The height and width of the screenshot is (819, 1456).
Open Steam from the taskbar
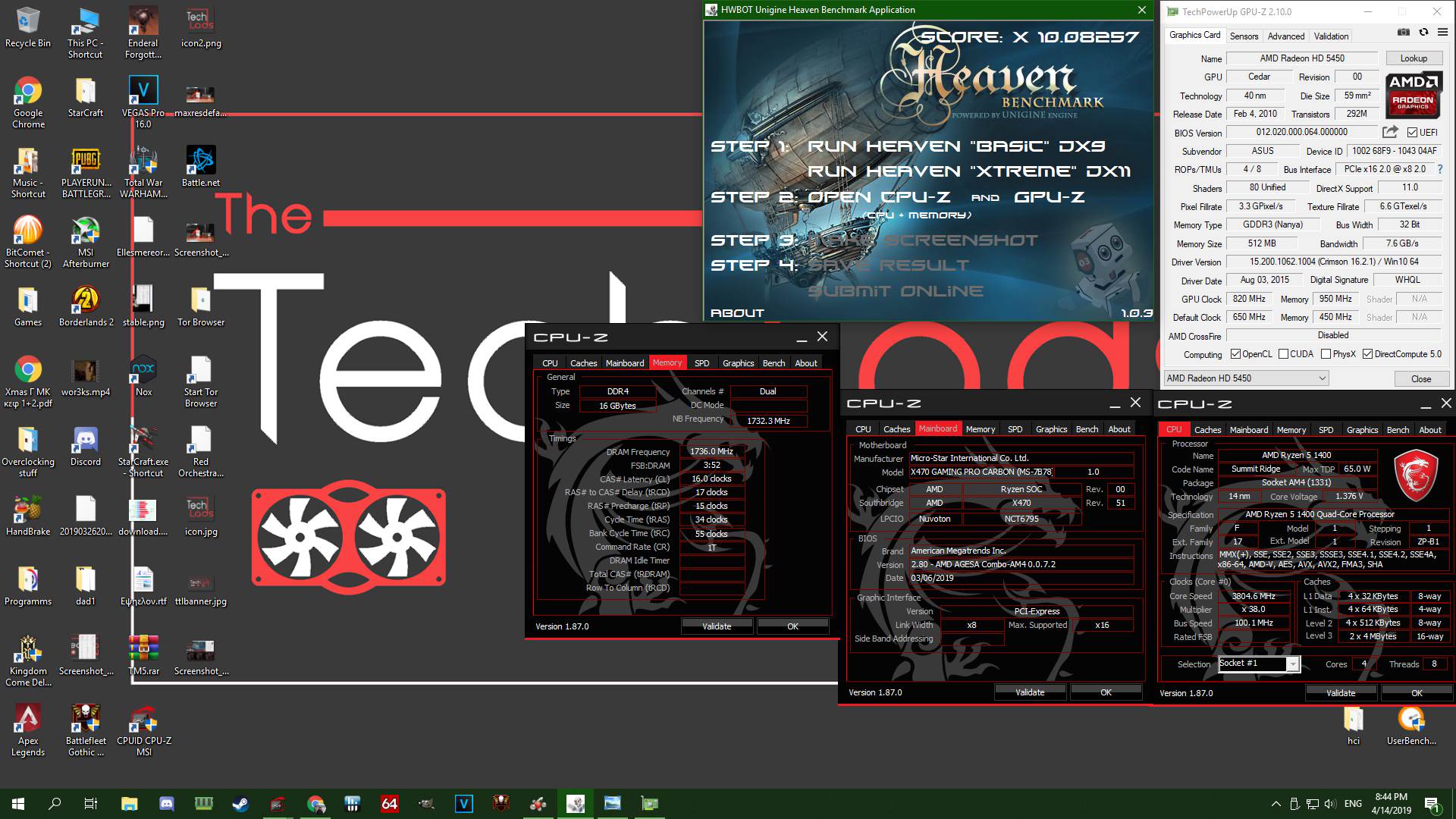[x=240, y=804]
